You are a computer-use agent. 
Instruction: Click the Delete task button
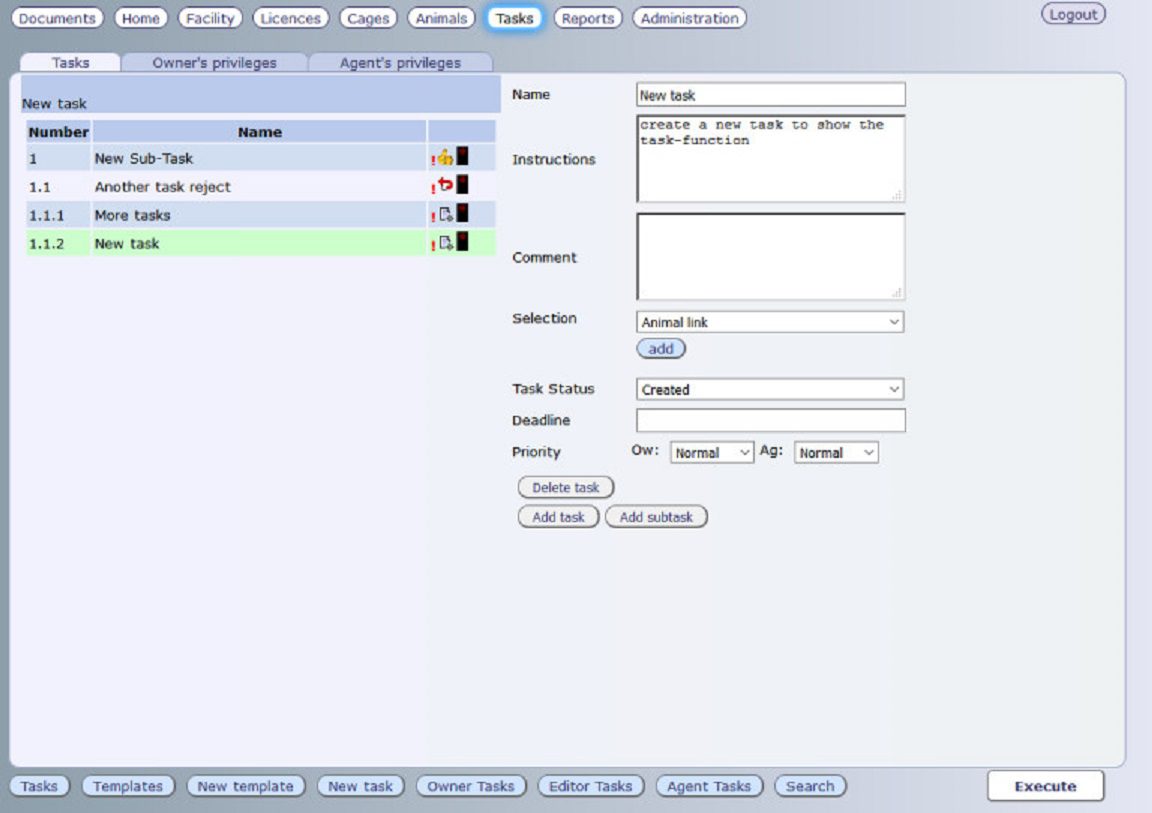click(566, 487)
